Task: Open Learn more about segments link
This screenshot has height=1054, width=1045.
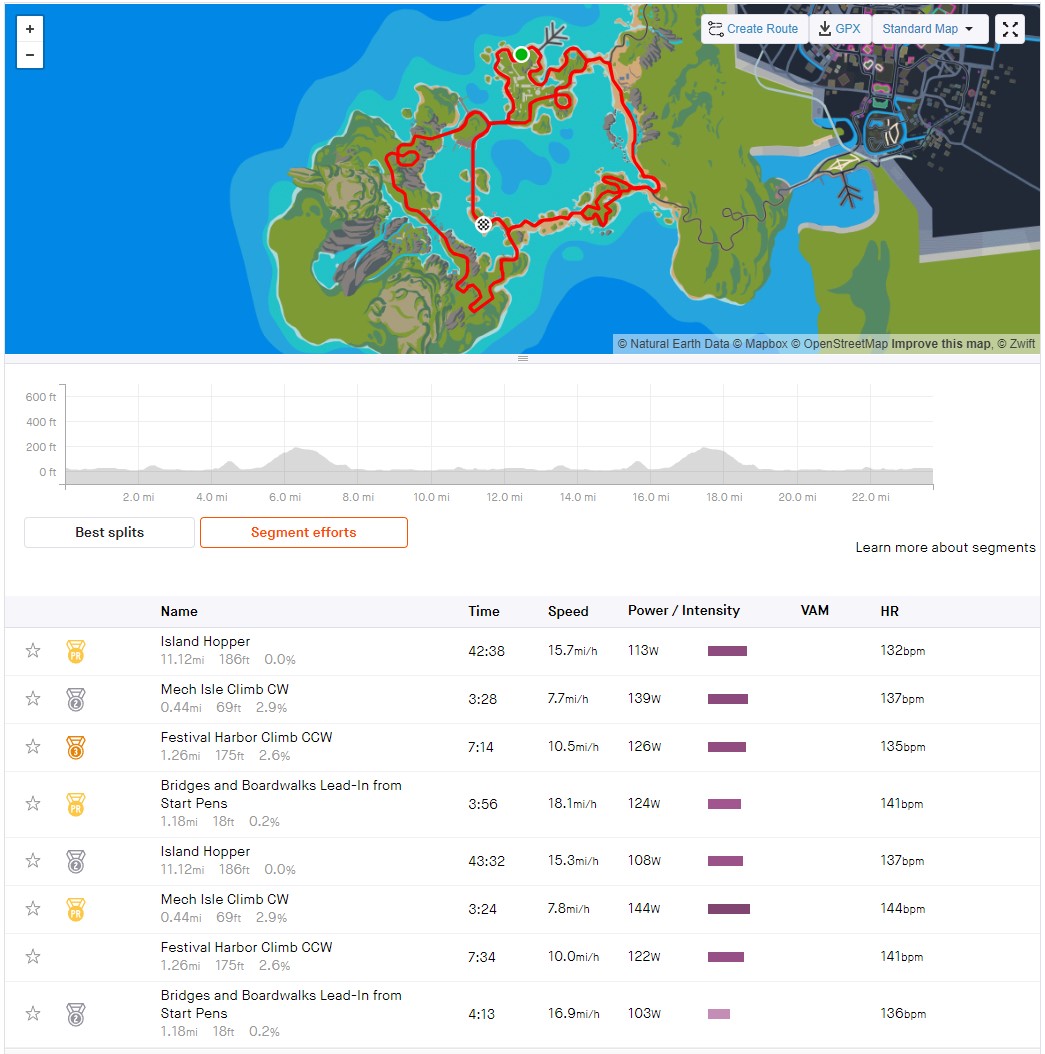Action: pyautogui.click(x=946, y=547)
